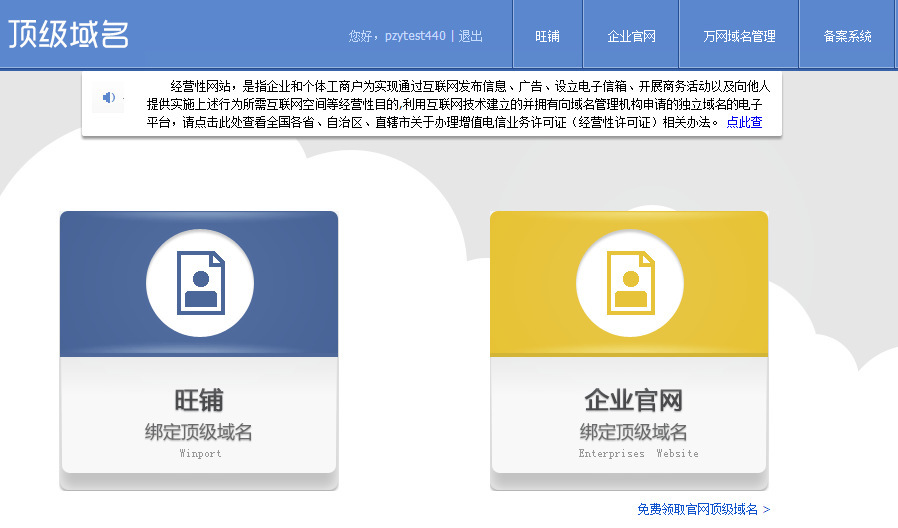
Task: Click the Enterprises Website caption text
Action: pyautogui.click(x=639, y=453)
